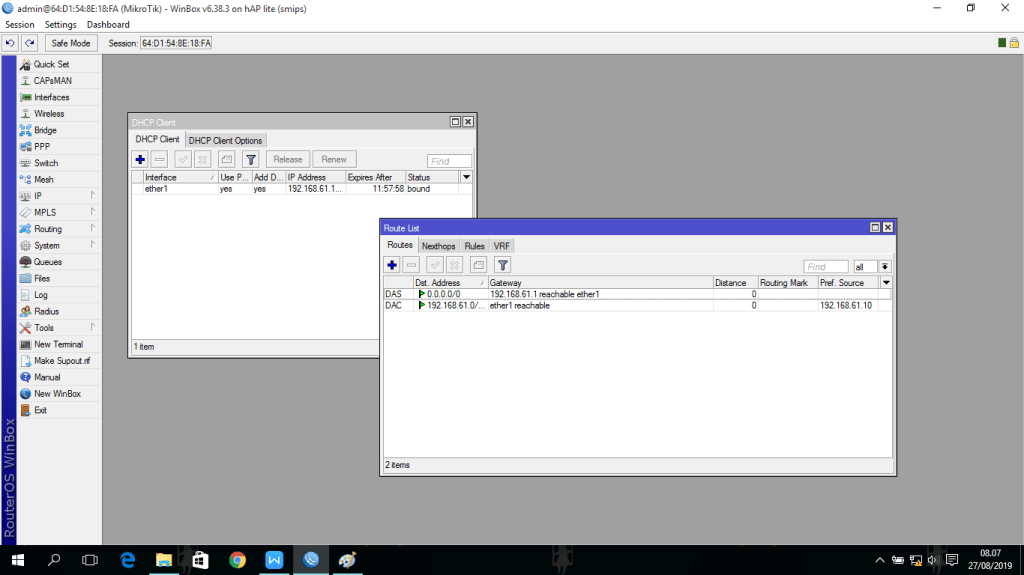Open column selector dropdown in DHCP Client
1024x575 pixels.
[466, 177]
